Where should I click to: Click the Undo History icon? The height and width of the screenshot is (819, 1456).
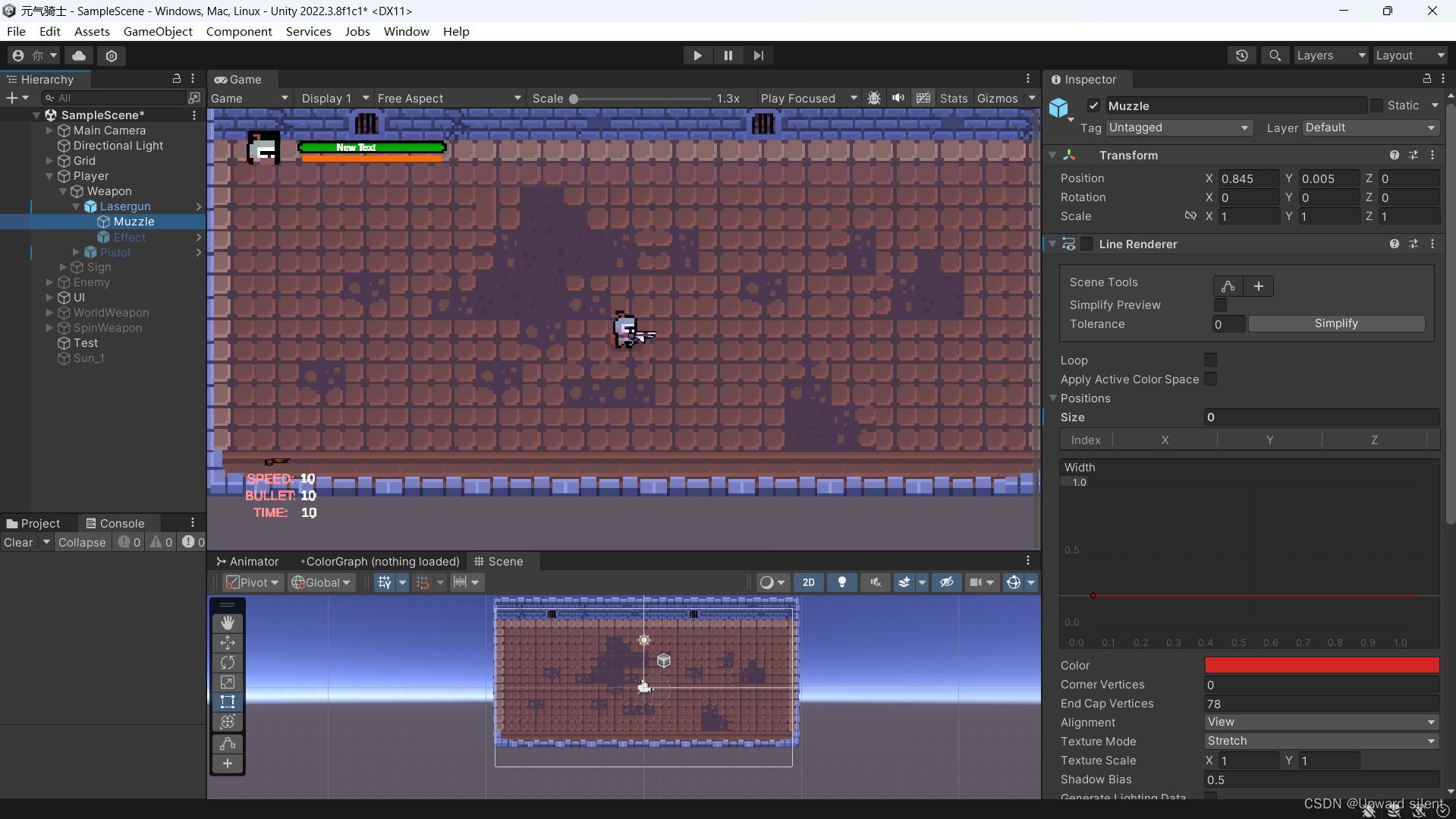pos(1241,55)
